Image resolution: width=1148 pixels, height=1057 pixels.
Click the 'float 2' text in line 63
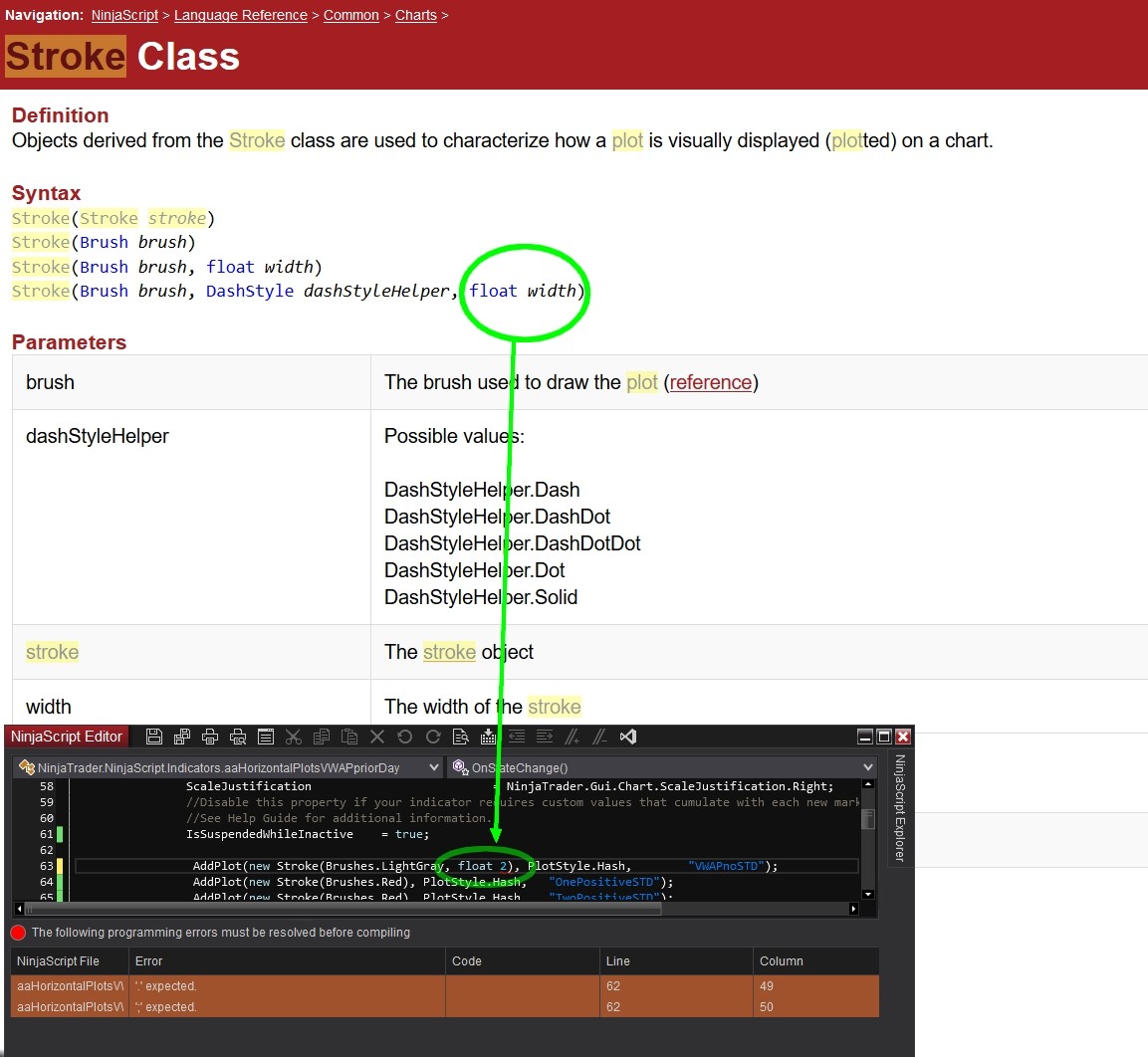coord(483,866)
